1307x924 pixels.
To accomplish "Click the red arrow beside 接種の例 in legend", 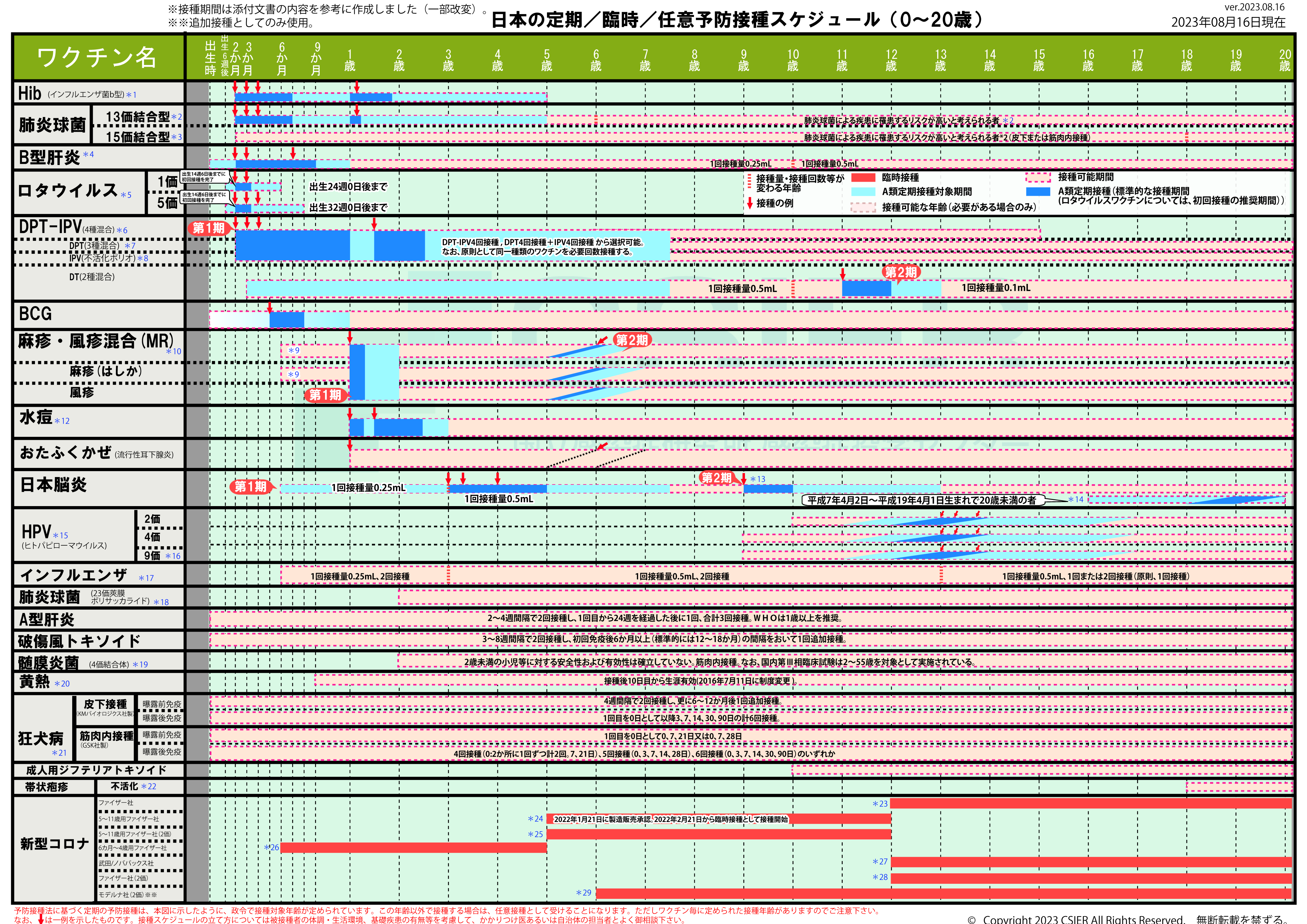I will pyautogui.click(x=750, y=203).
